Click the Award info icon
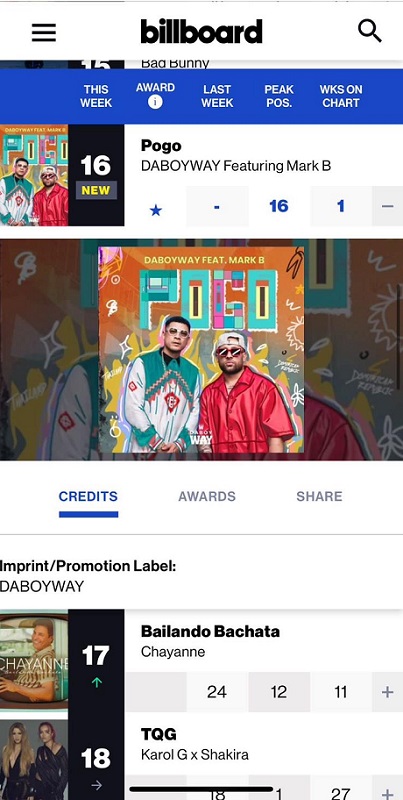Screen dimensions: 403x800 pos(155,102)
